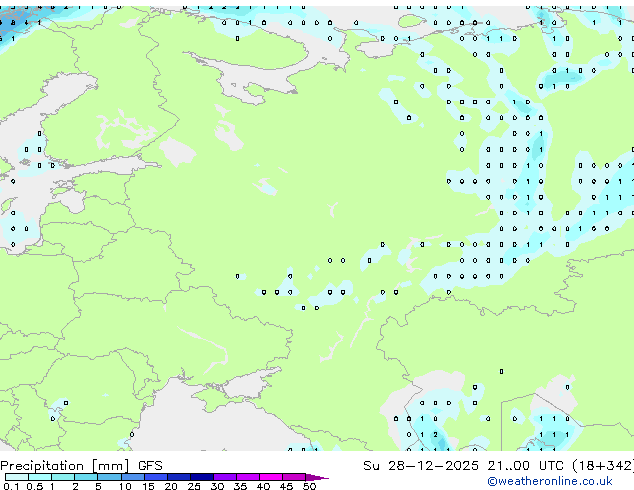This screenshot has width=634, height=490.
Task: Click the '45' legend label
Action: click(x=286, y=486)
